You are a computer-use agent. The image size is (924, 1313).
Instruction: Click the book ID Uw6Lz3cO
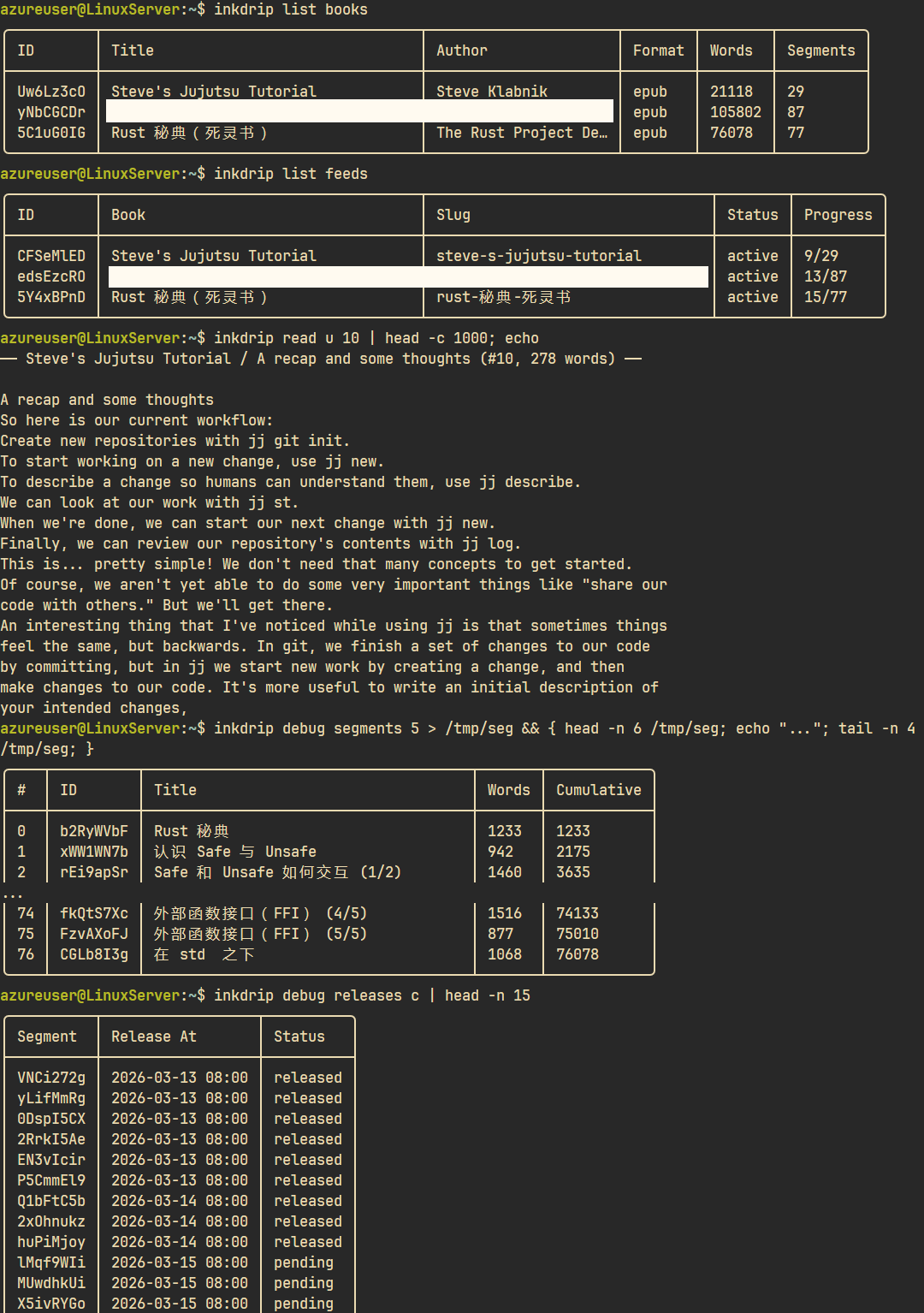51,92
